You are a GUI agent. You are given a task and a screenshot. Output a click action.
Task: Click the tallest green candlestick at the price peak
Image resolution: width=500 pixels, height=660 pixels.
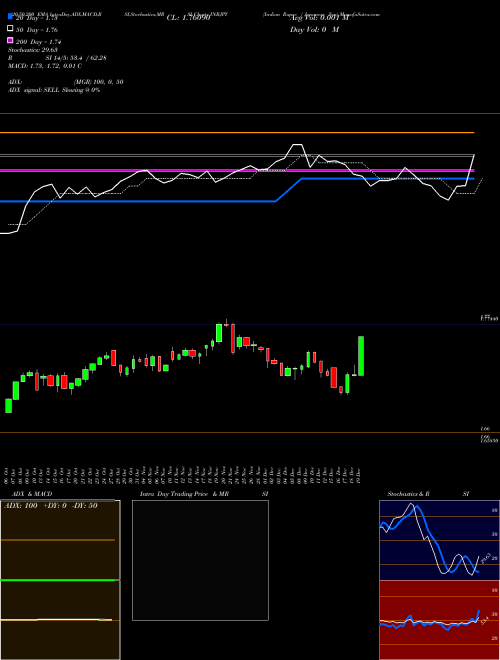coord(219,333)
